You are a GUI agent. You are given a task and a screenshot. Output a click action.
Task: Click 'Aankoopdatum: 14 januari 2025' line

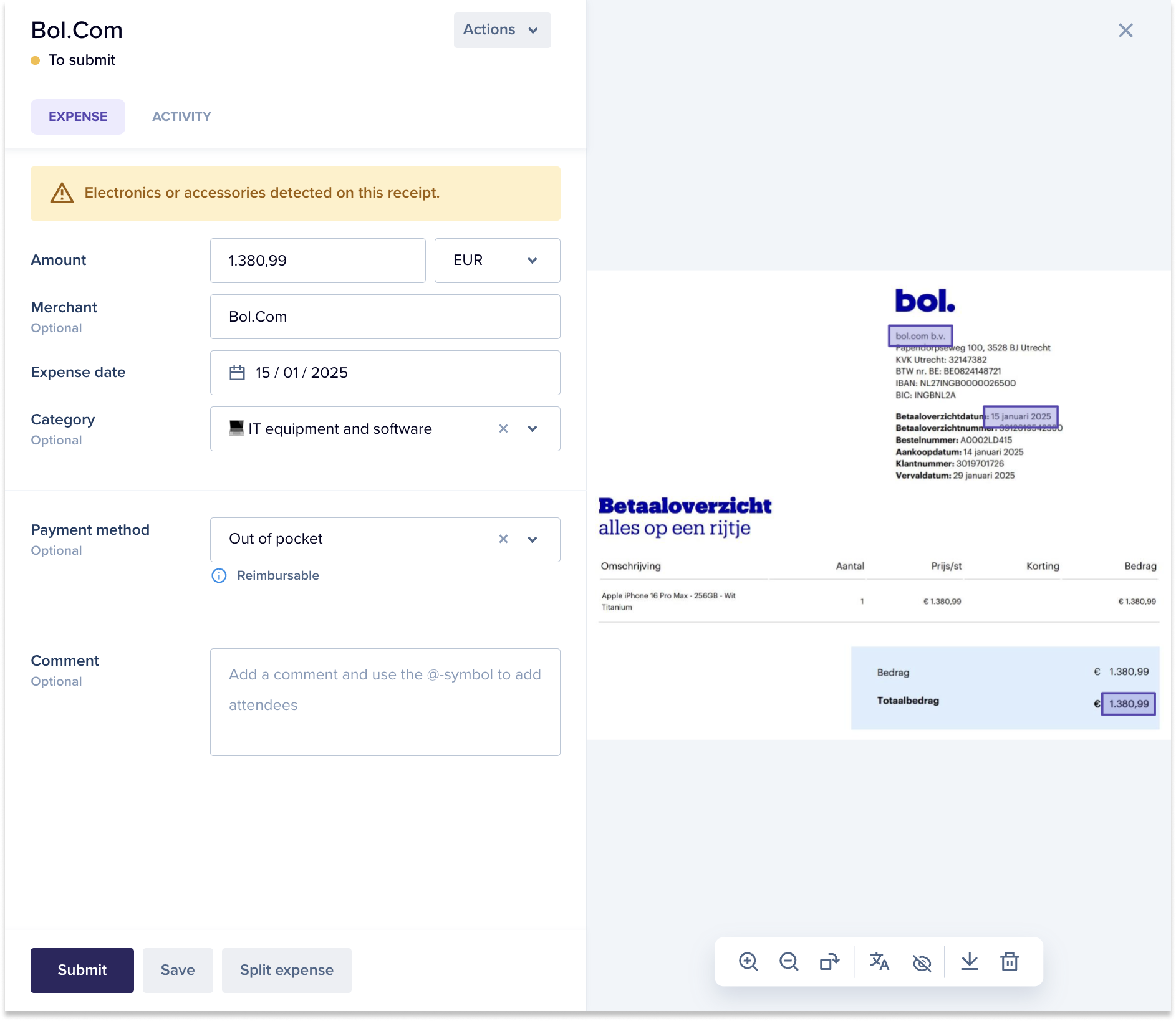pyautogui.click(x=960, y=452)
